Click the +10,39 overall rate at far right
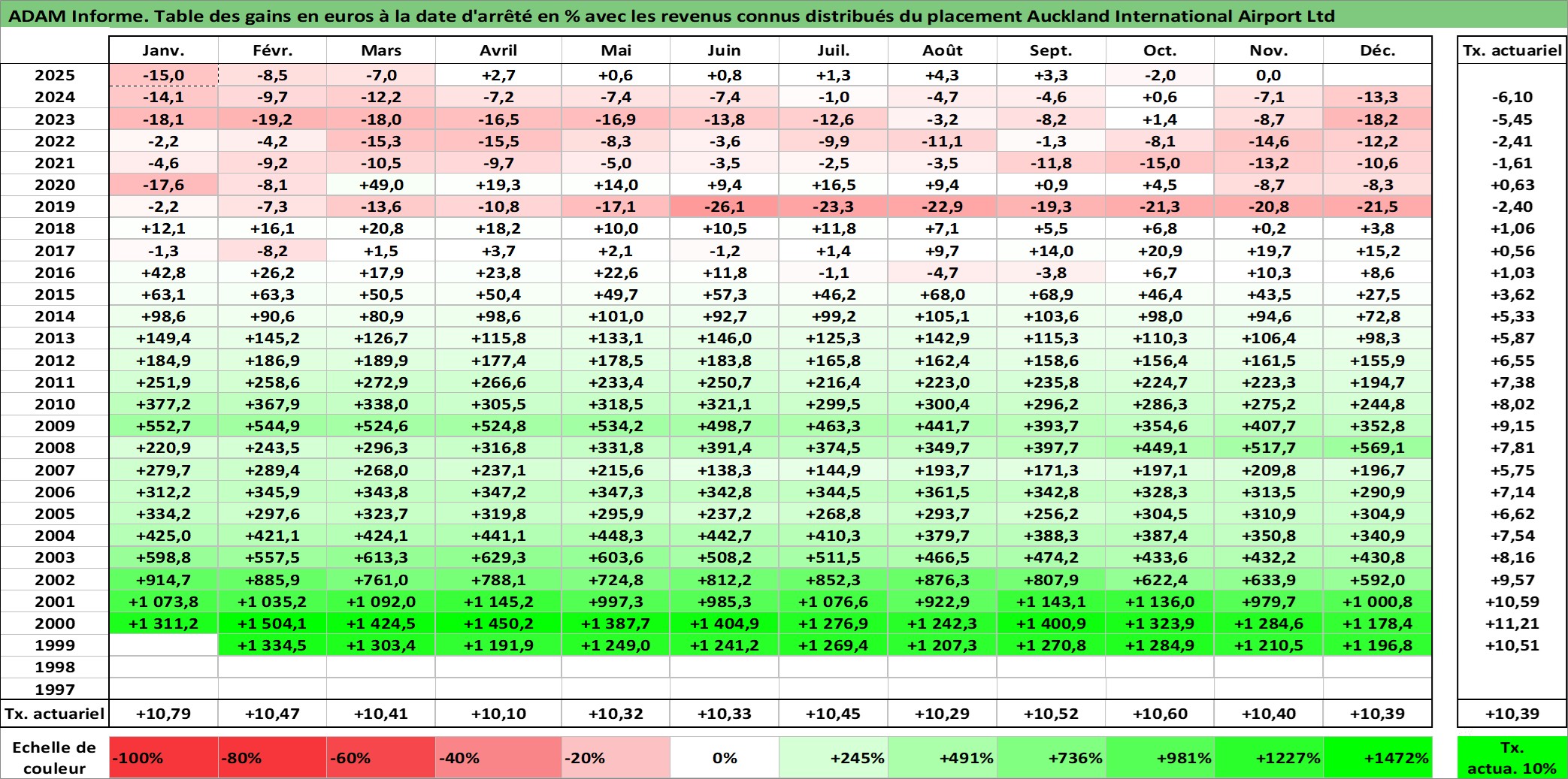Viewport: 1568px width, 779px height. point(1512,714)
